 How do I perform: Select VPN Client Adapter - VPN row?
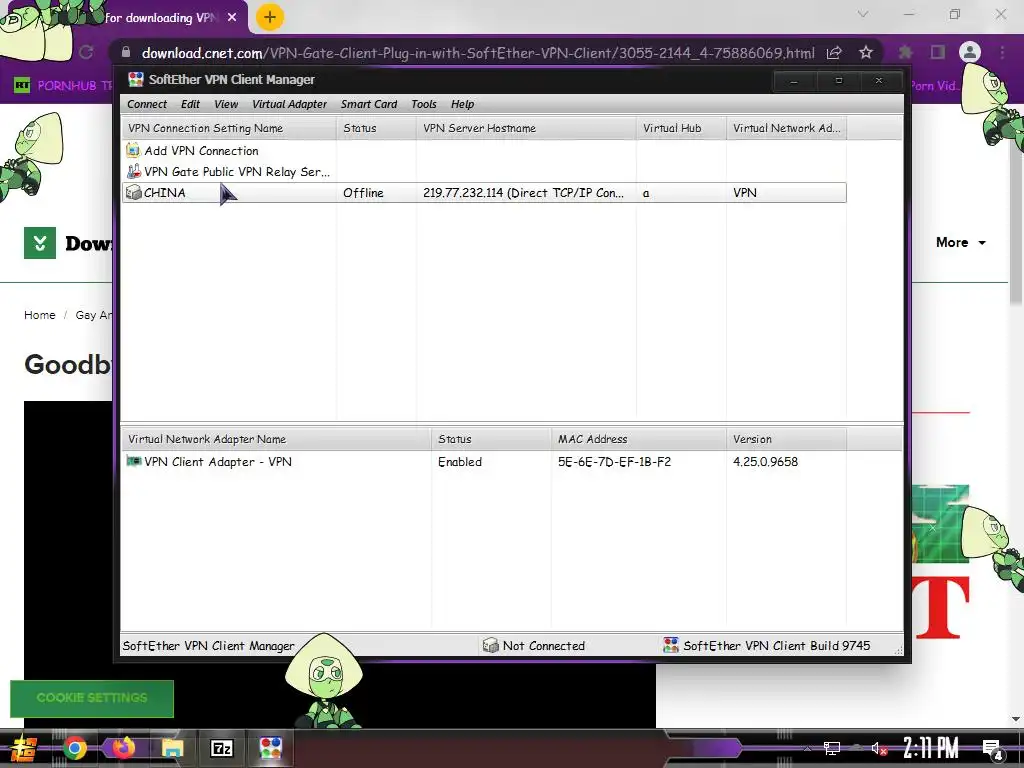(218, 462)
